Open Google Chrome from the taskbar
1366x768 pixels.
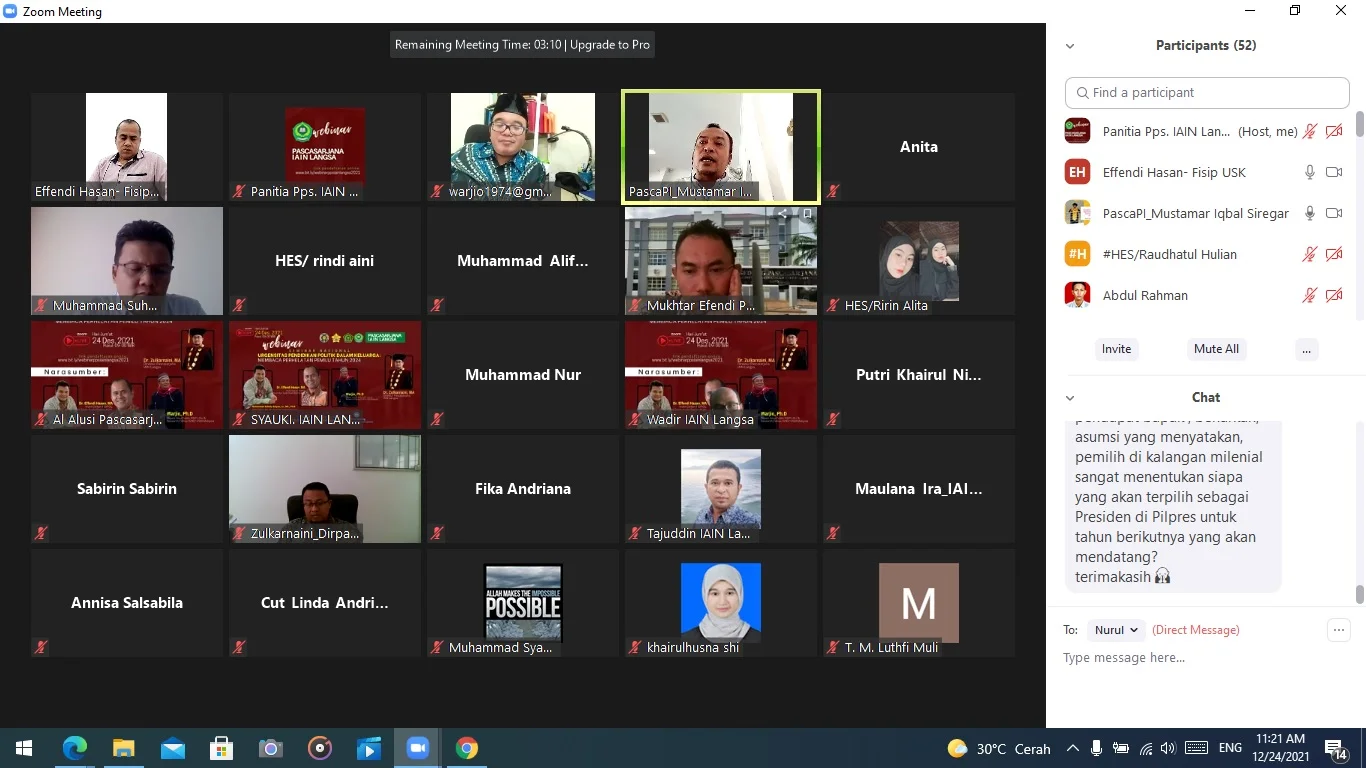pos(466,748)
